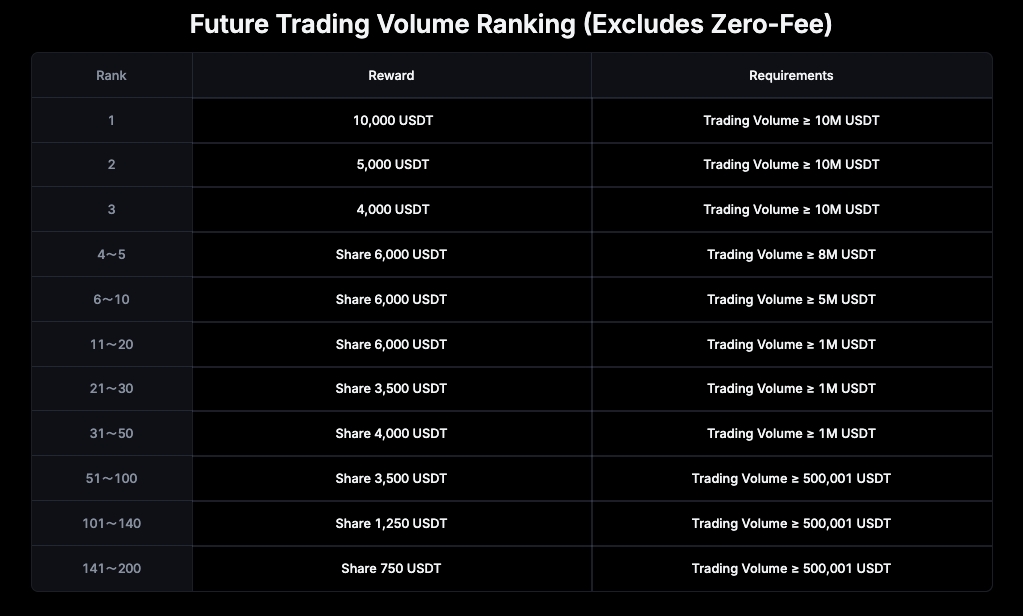Click the Trading Volume ≥ 5M USDT requirement
Viewport: 1023px width, 616px height.
click(x=791, y=299)
